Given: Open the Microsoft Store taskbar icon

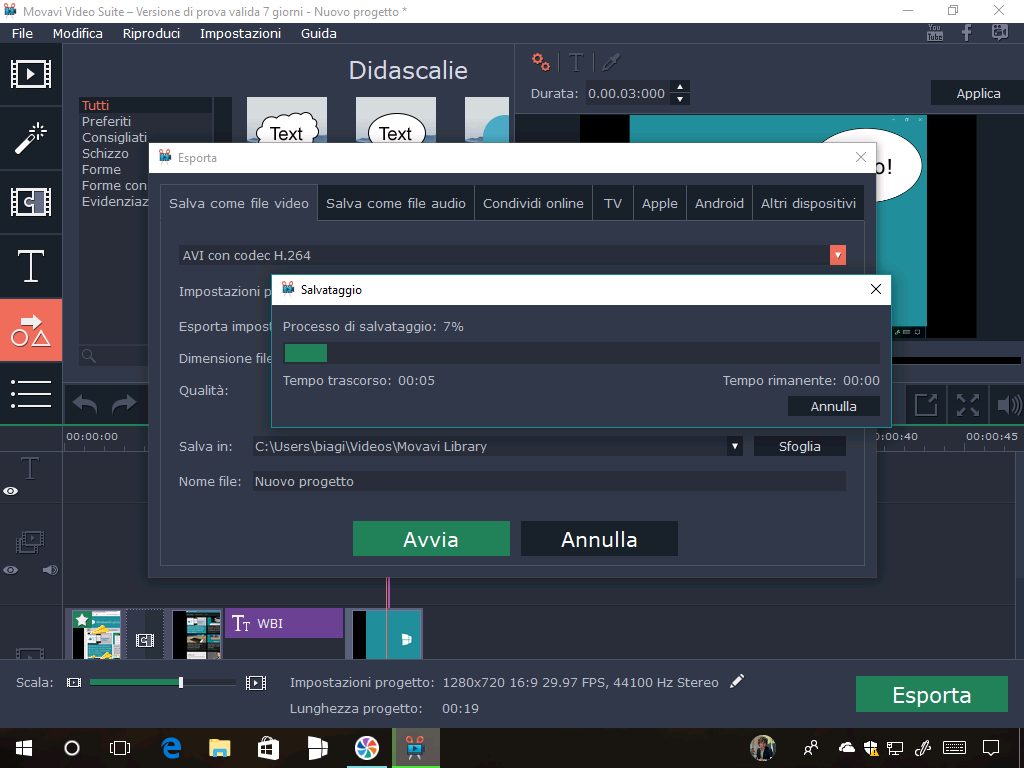Looking at the screenshot, I should (268, 748).
